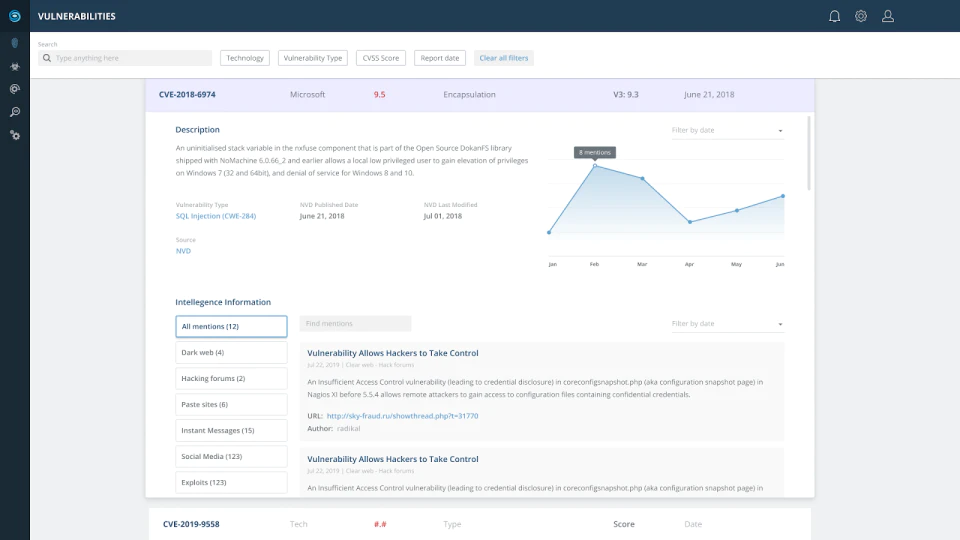Click the app logo in the top-left corner
The width and height of the screenshot is (960, 540).
click(x=15, y=17)
